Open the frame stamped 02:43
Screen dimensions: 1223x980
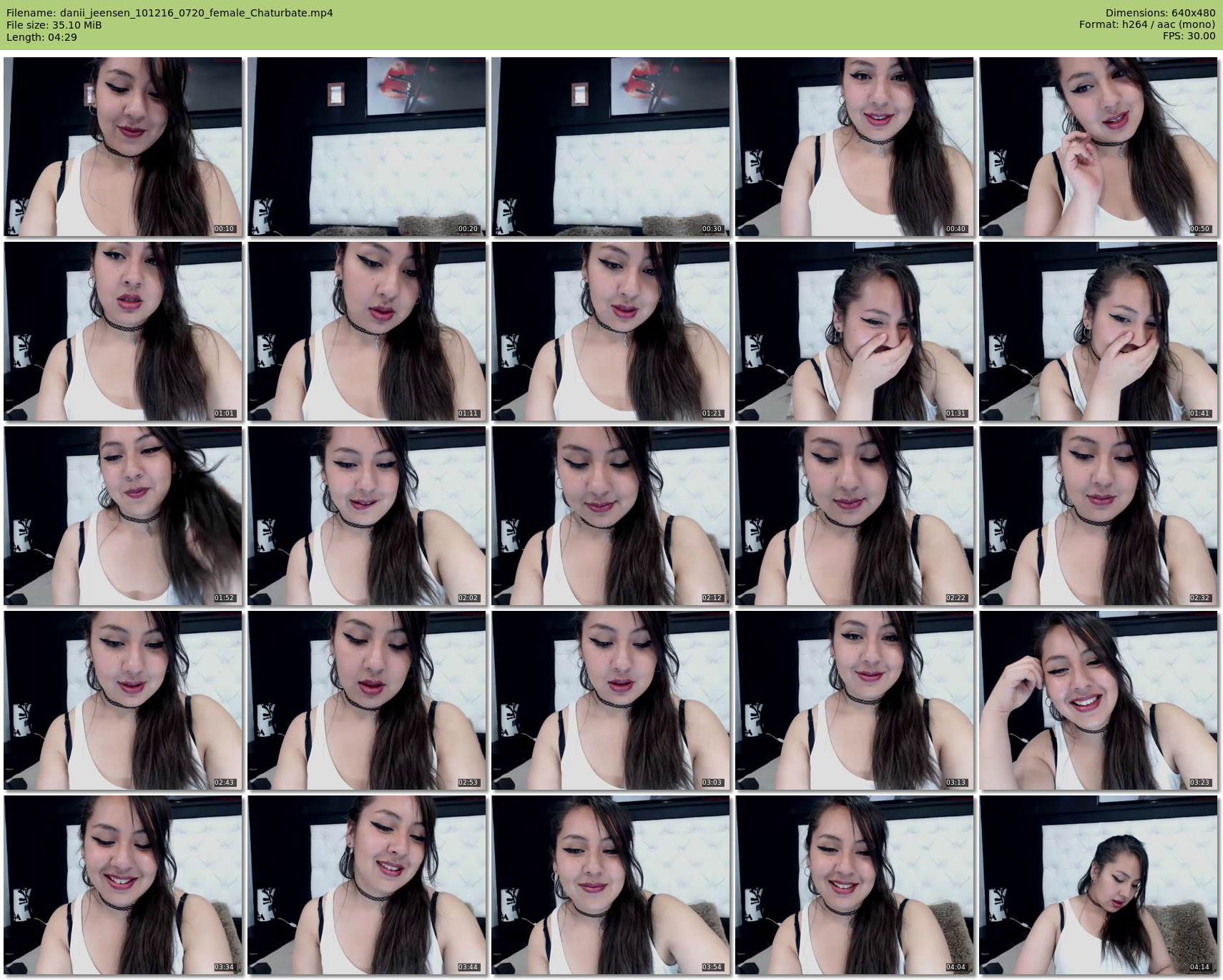(123, 700)
